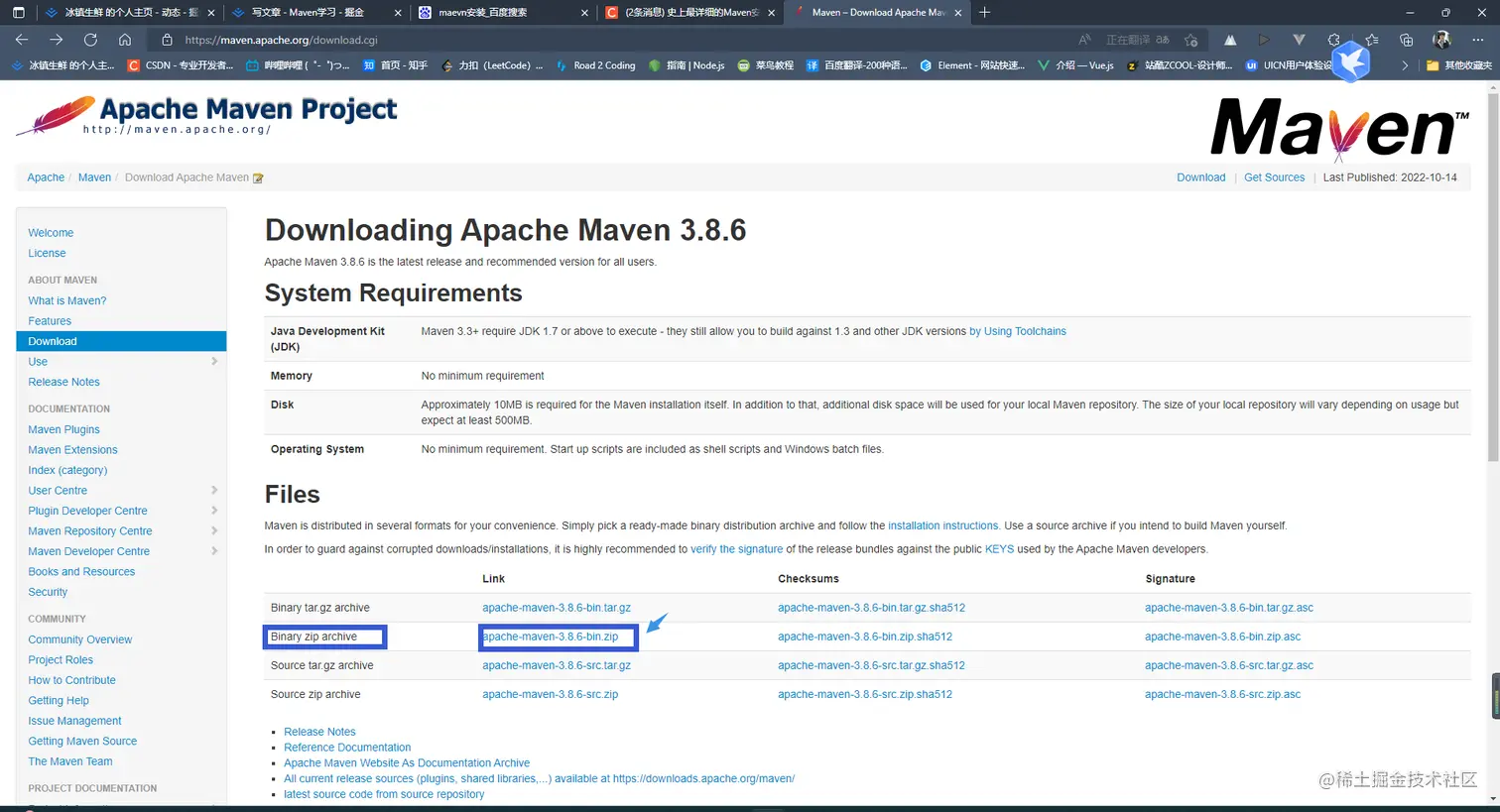Download apache-maven-3.8.6-bin.tar.gz

point(557,608)
